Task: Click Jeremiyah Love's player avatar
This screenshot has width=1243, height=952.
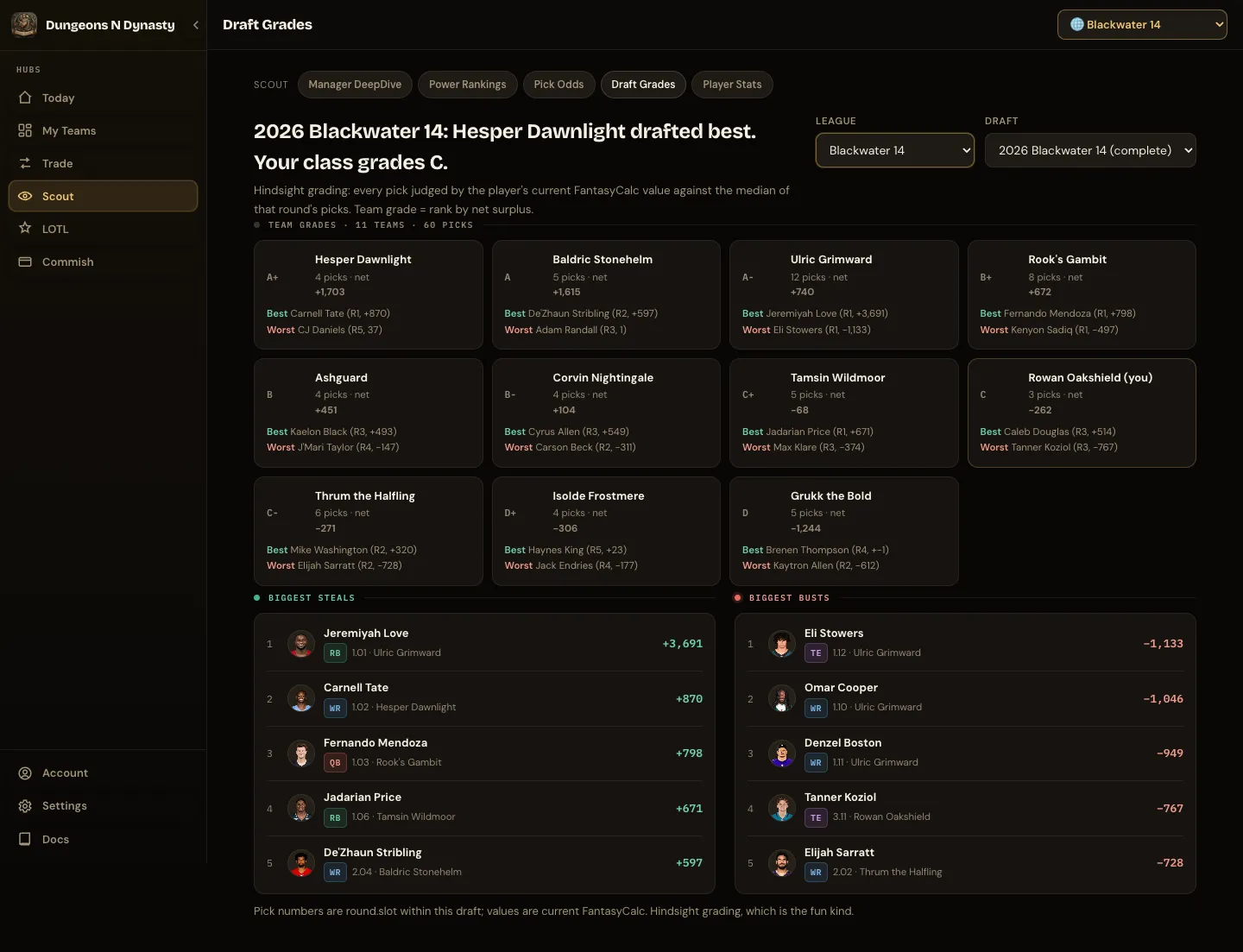Action: click(301, 644)
